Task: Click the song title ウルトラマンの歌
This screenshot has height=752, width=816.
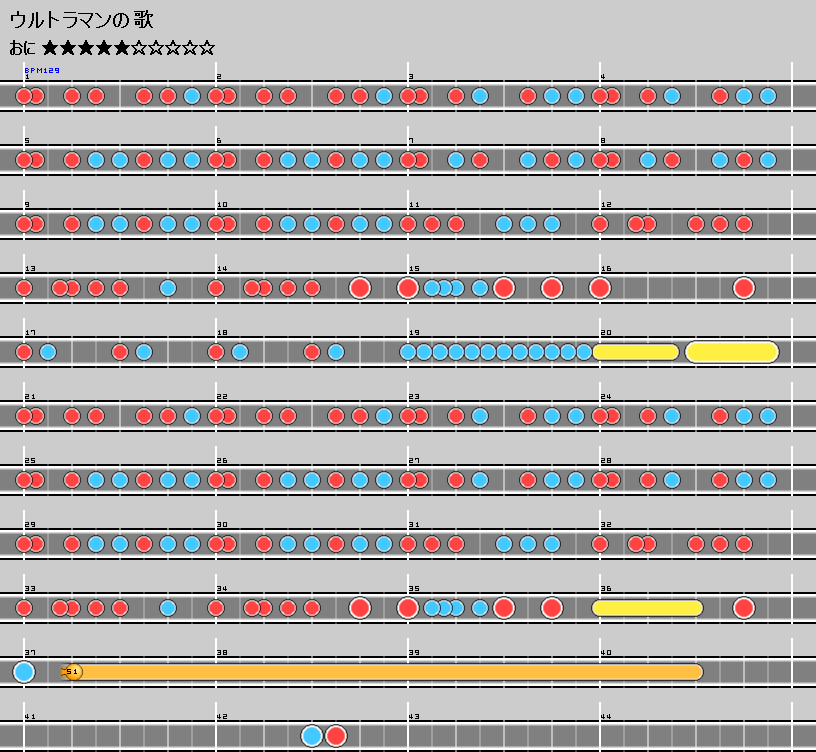Action: (82, 20)
